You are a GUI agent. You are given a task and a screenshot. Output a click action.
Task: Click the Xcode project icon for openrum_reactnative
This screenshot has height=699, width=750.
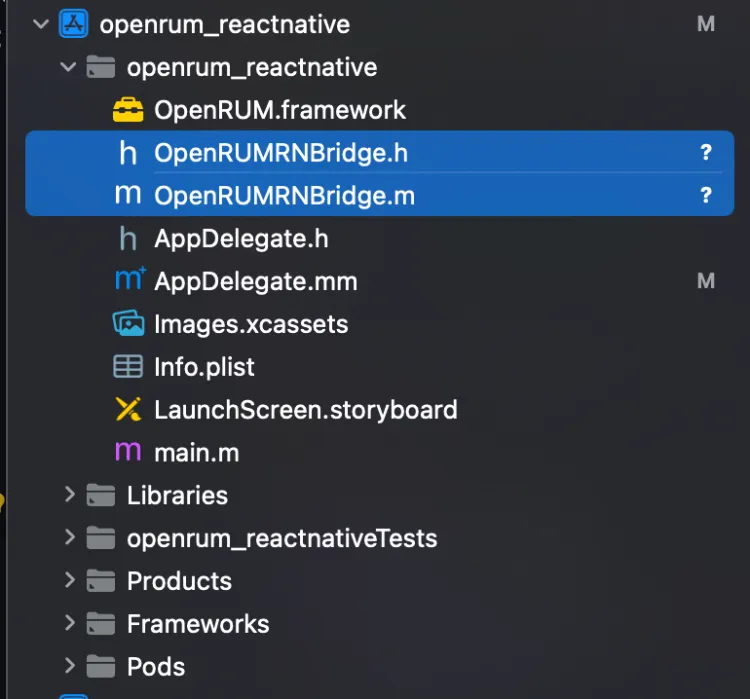coord(75,24)
